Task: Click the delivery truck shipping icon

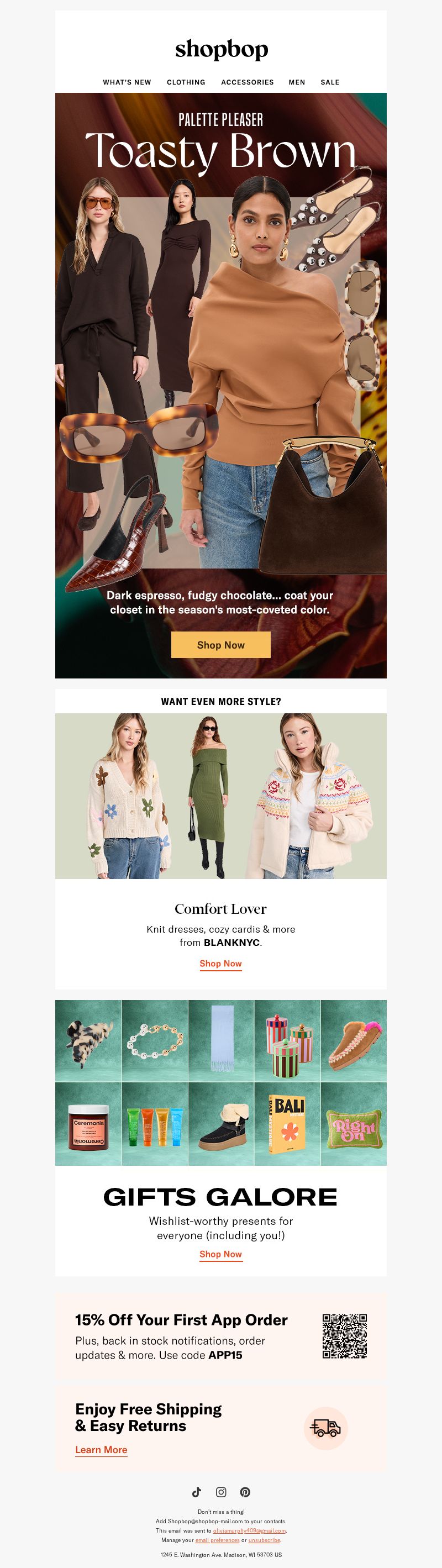Action: 326,1428
